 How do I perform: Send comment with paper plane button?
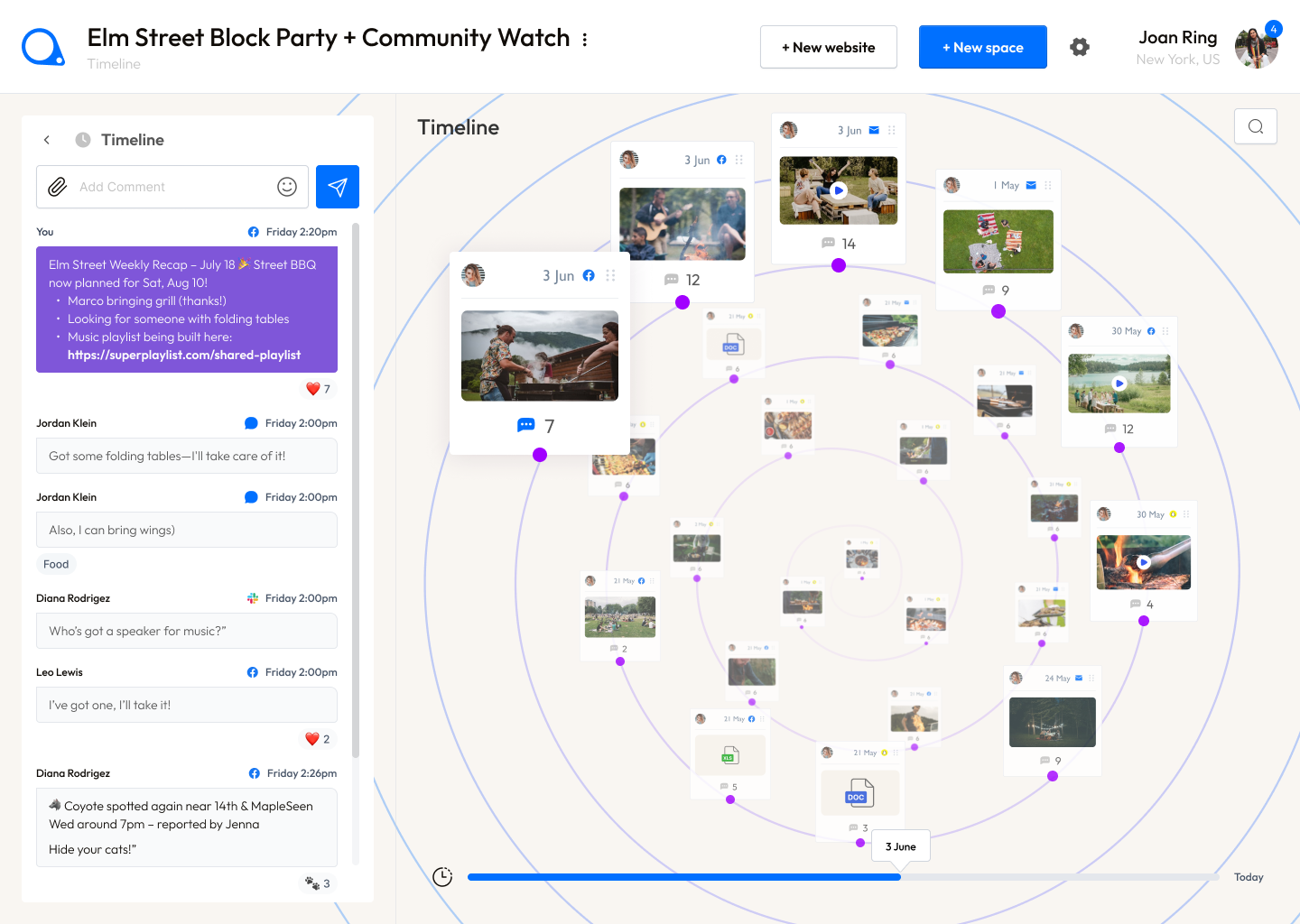tap(338, 187)
